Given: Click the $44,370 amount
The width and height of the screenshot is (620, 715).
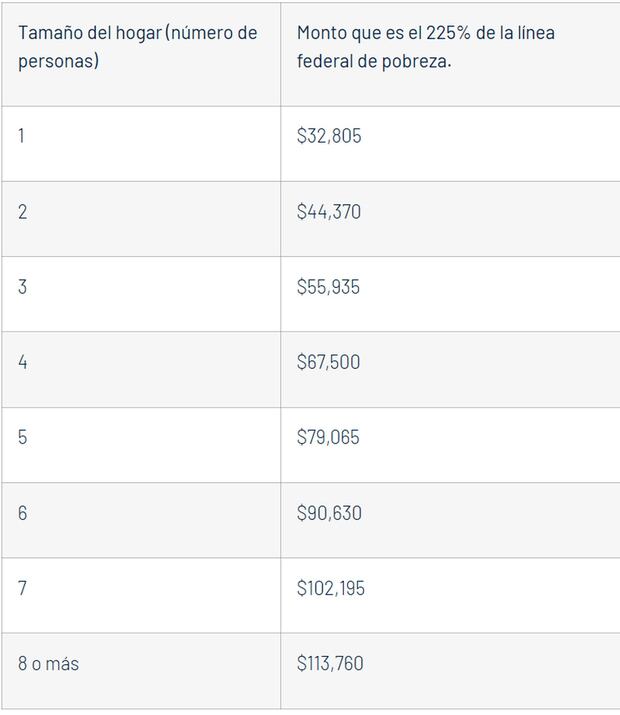Looking at the screenshot, I should point(329,212).
